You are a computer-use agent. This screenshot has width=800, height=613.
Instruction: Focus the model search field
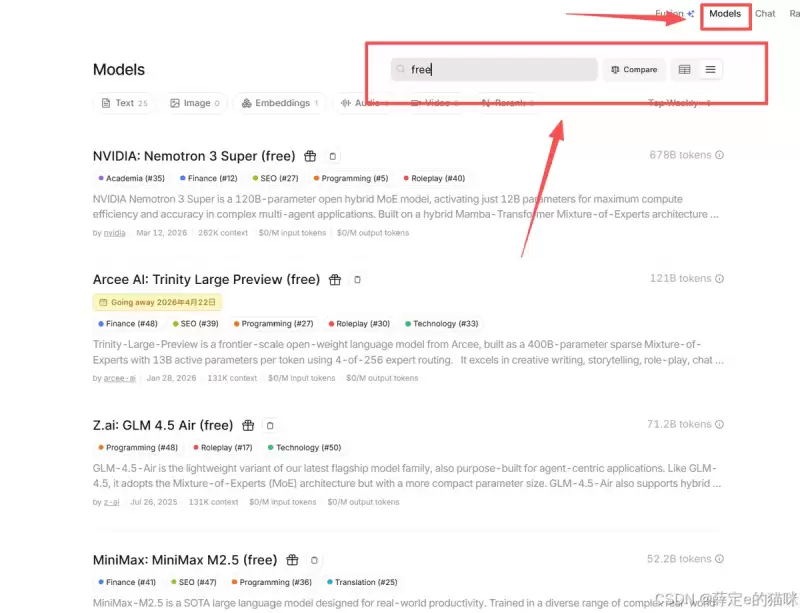click(494, 69)
